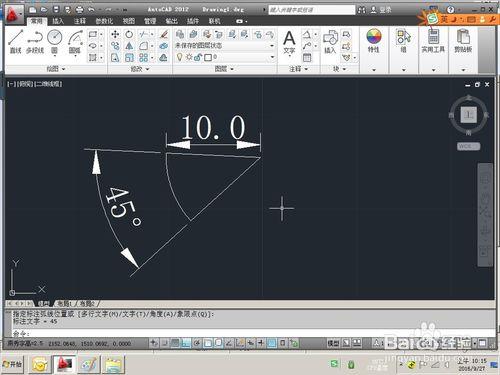The width and height of the screenshot is (500, 375).
Task: Expand the Annotation (注释) panel title
Action: 298,69
